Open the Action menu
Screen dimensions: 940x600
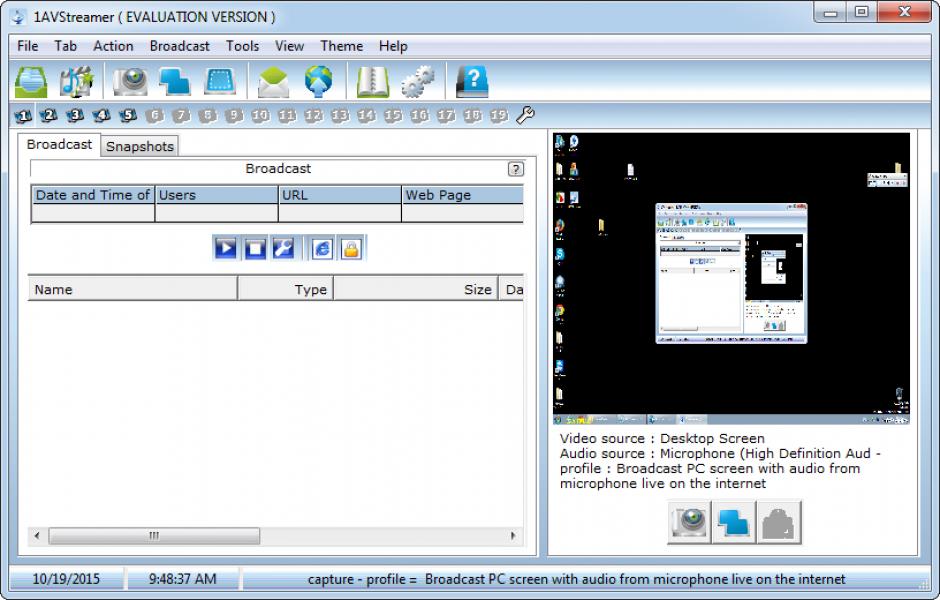113,46
